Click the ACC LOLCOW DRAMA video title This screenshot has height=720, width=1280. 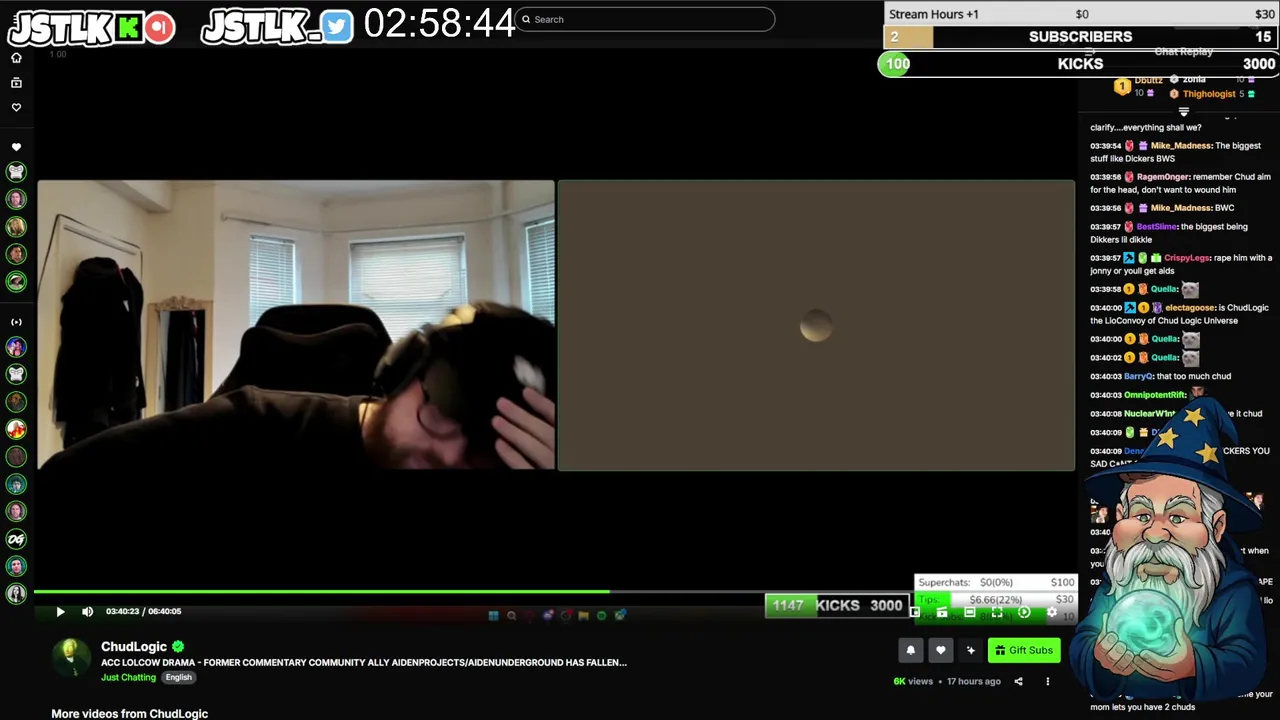coord(364,662)
